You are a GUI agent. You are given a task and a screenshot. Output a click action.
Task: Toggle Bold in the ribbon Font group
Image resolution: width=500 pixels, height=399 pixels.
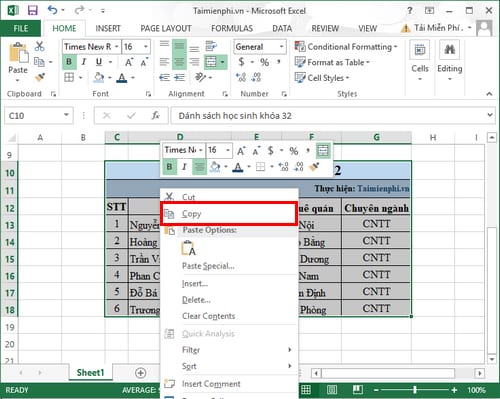[69, 62]
